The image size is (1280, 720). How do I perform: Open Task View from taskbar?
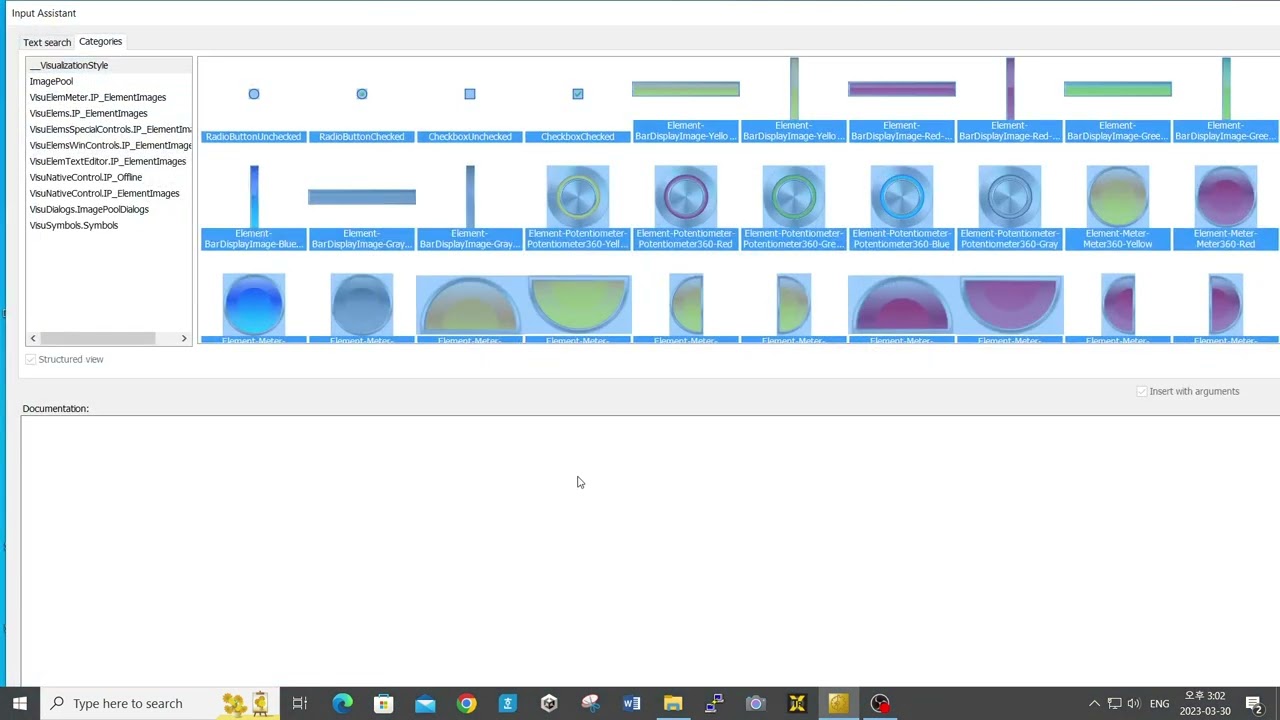[299, 703]
